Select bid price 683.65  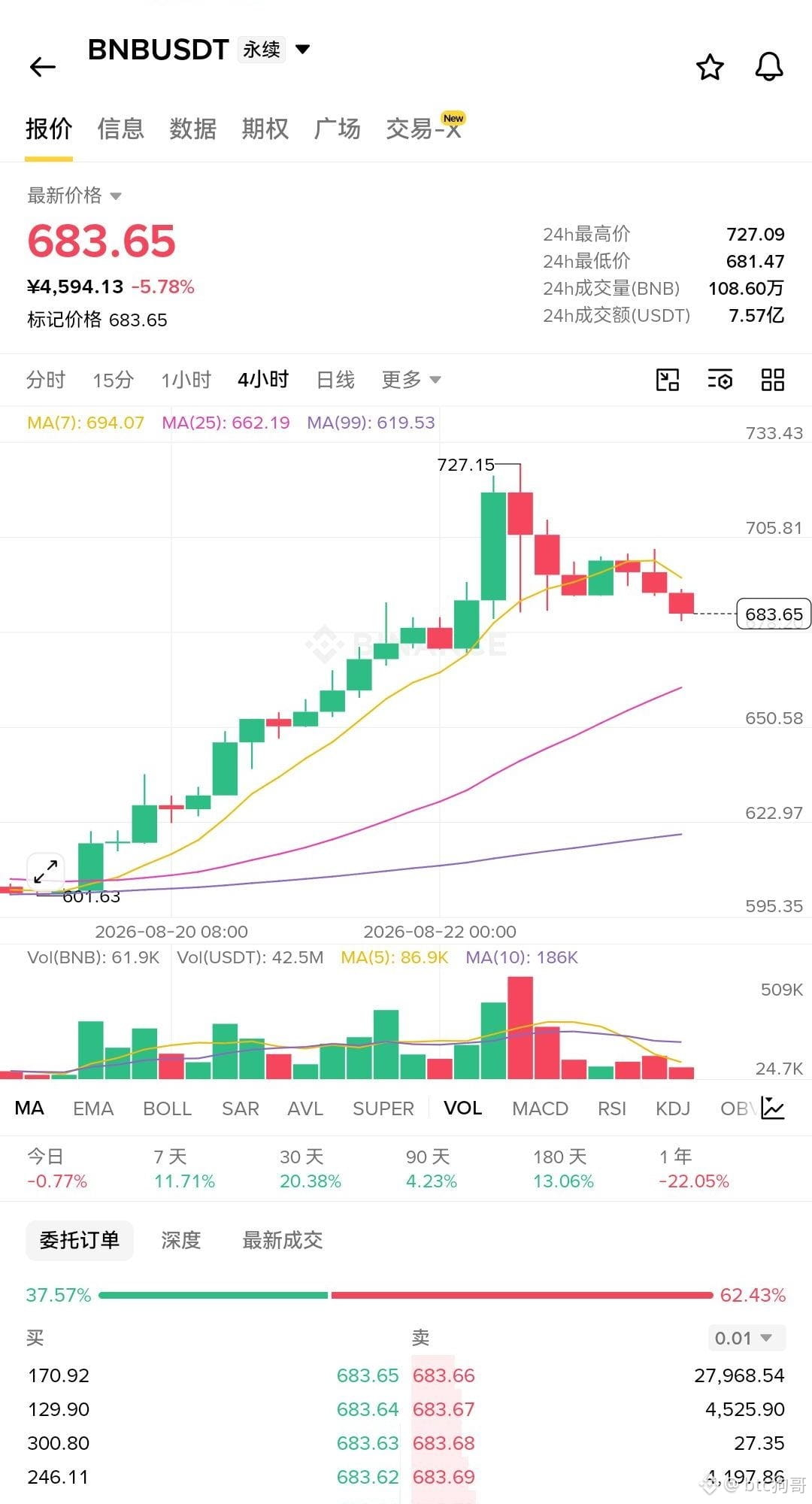click(368, 1375)
